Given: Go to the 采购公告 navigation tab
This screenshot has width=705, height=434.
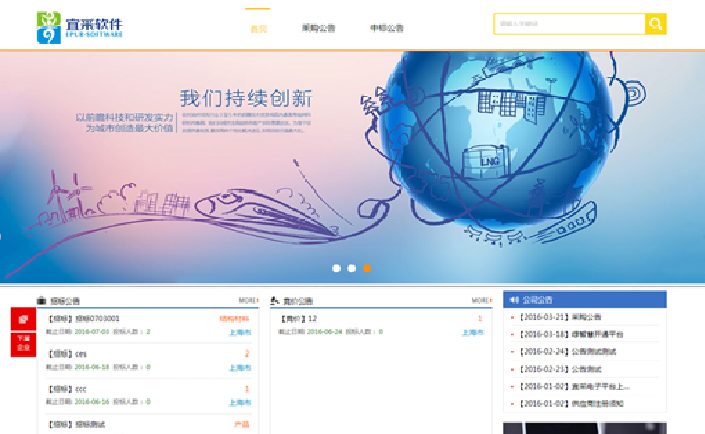Looking at the screenshot, I should click(317, 29).
